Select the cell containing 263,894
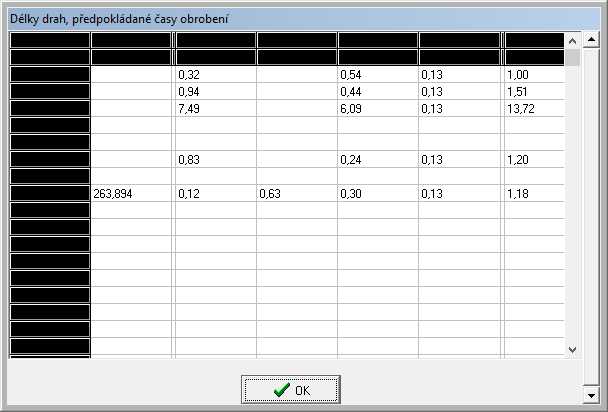Screen dimensions: 608x412 click(x=132, y=194)
